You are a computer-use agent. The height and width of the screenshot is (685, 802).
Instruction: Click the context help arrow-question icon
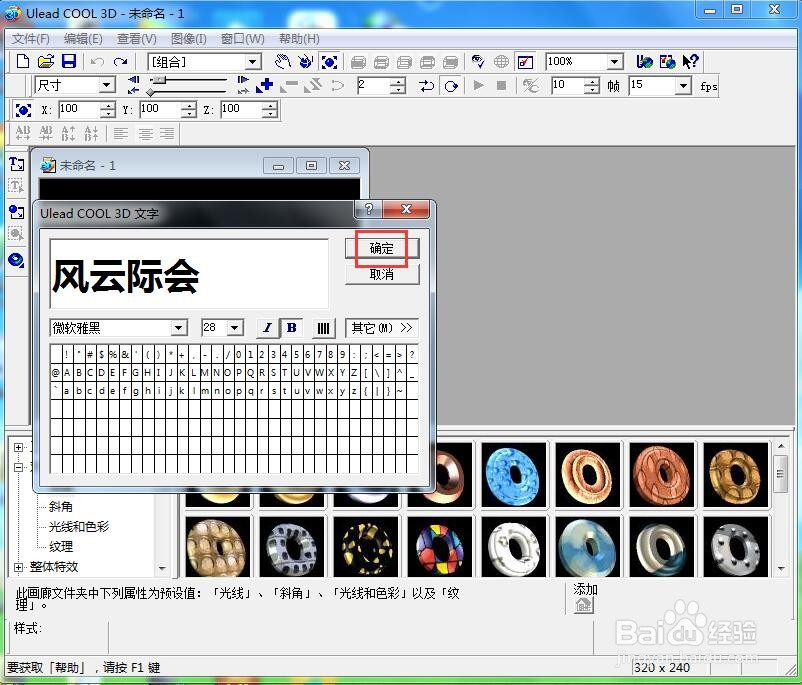point(690,62)
